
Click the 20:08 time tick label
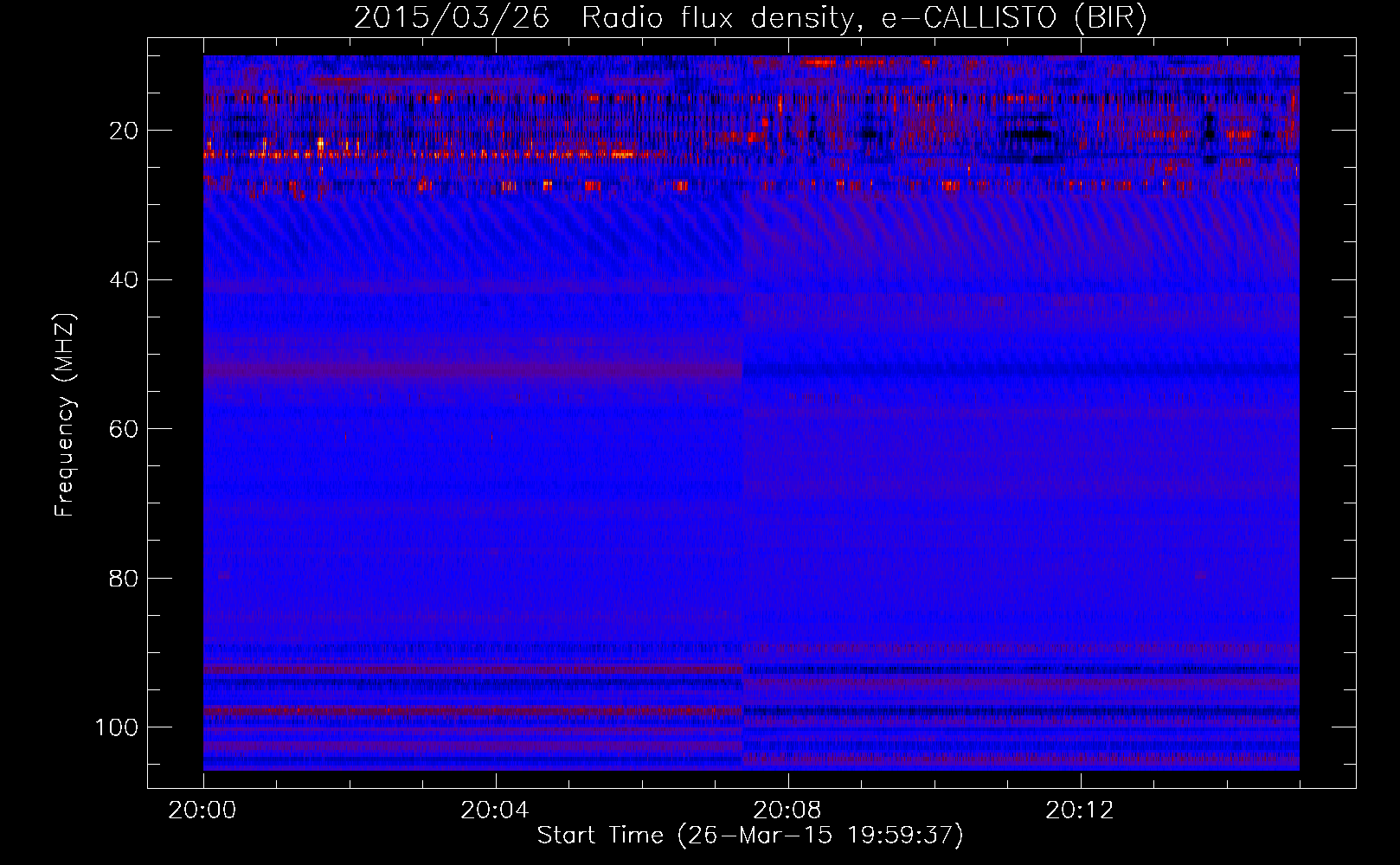(788, 811)
